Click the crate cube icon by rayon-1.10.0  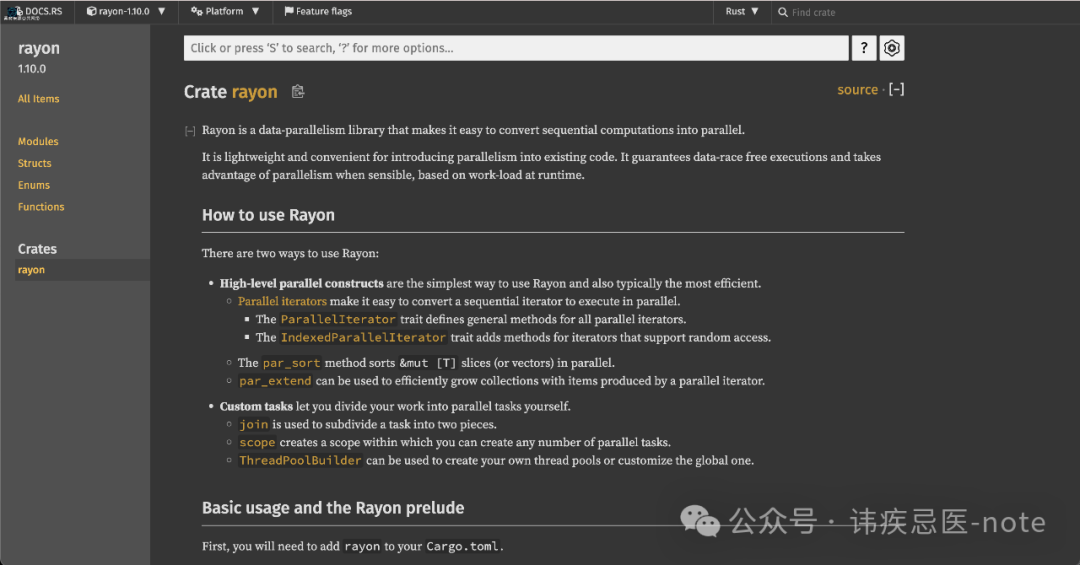[91, 12]
